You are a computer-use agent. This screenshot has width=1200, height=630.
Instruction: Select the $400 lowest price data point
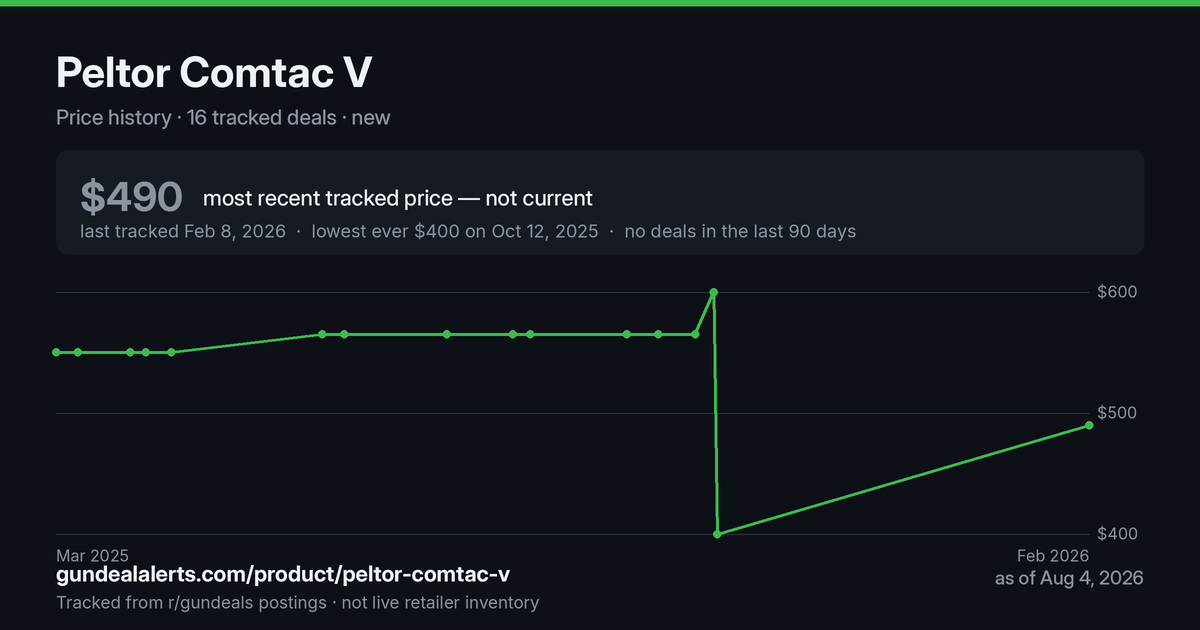(x=717, y=534)
